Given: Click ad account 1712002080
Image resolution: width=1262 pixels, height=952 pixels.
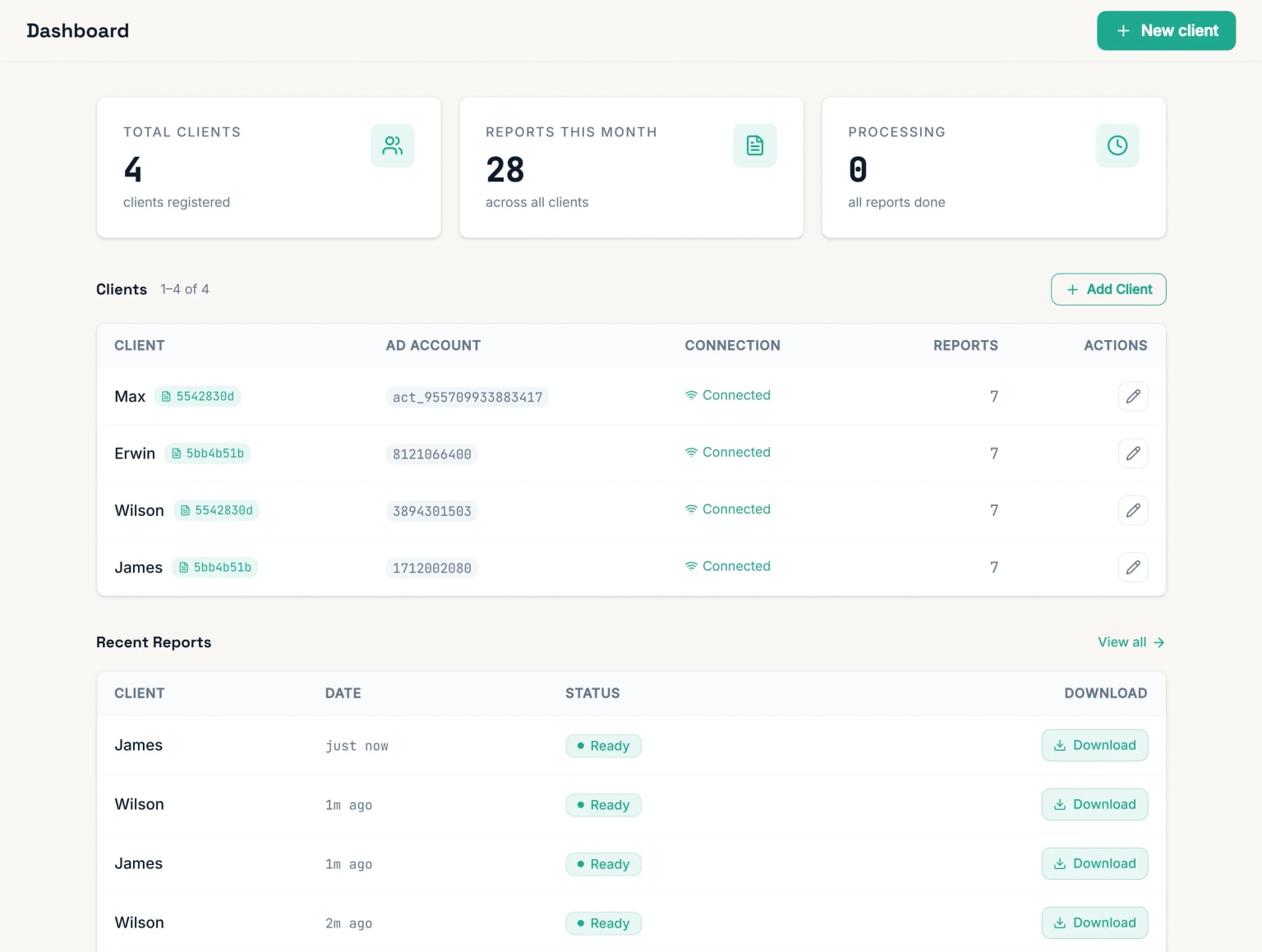Looking at the screenshot, I should pyautogui.click(x=432, y=568).
